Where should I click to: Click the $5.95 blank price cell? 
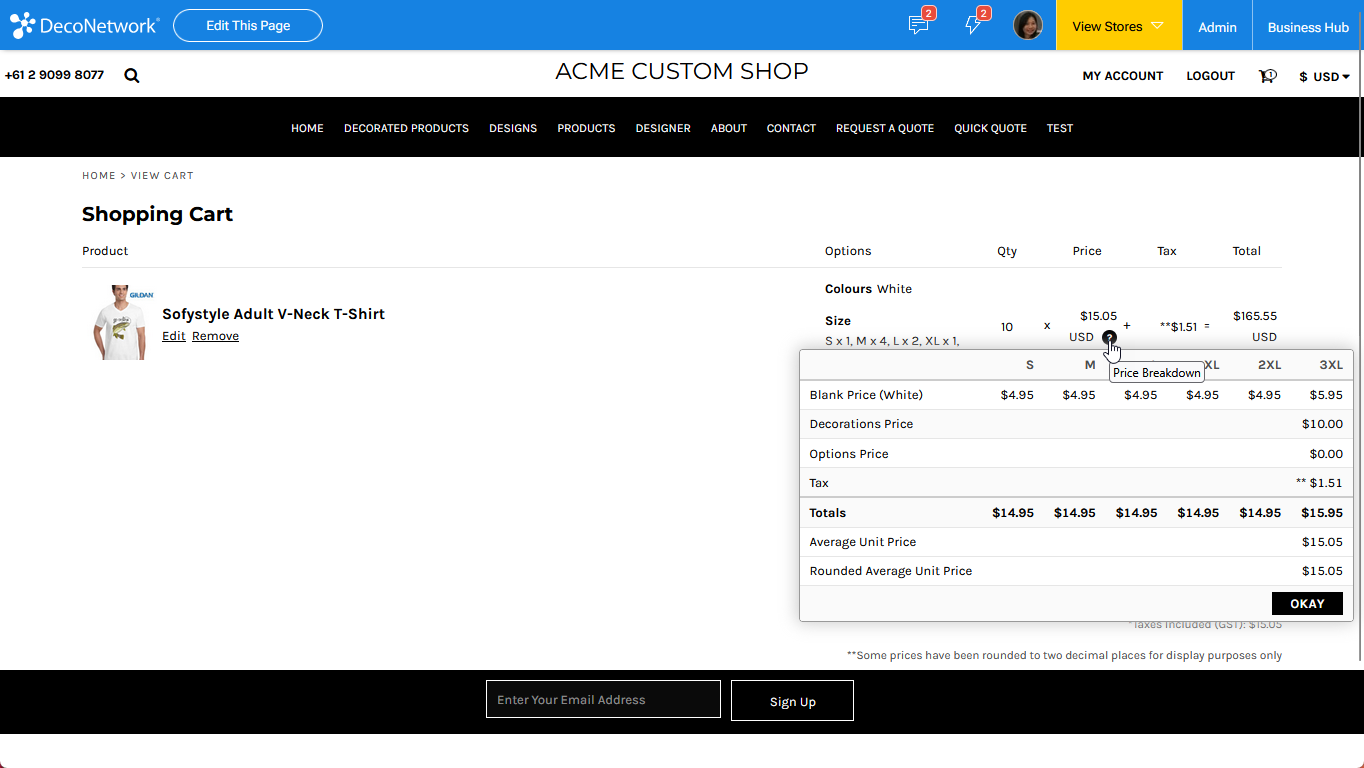1326,395
